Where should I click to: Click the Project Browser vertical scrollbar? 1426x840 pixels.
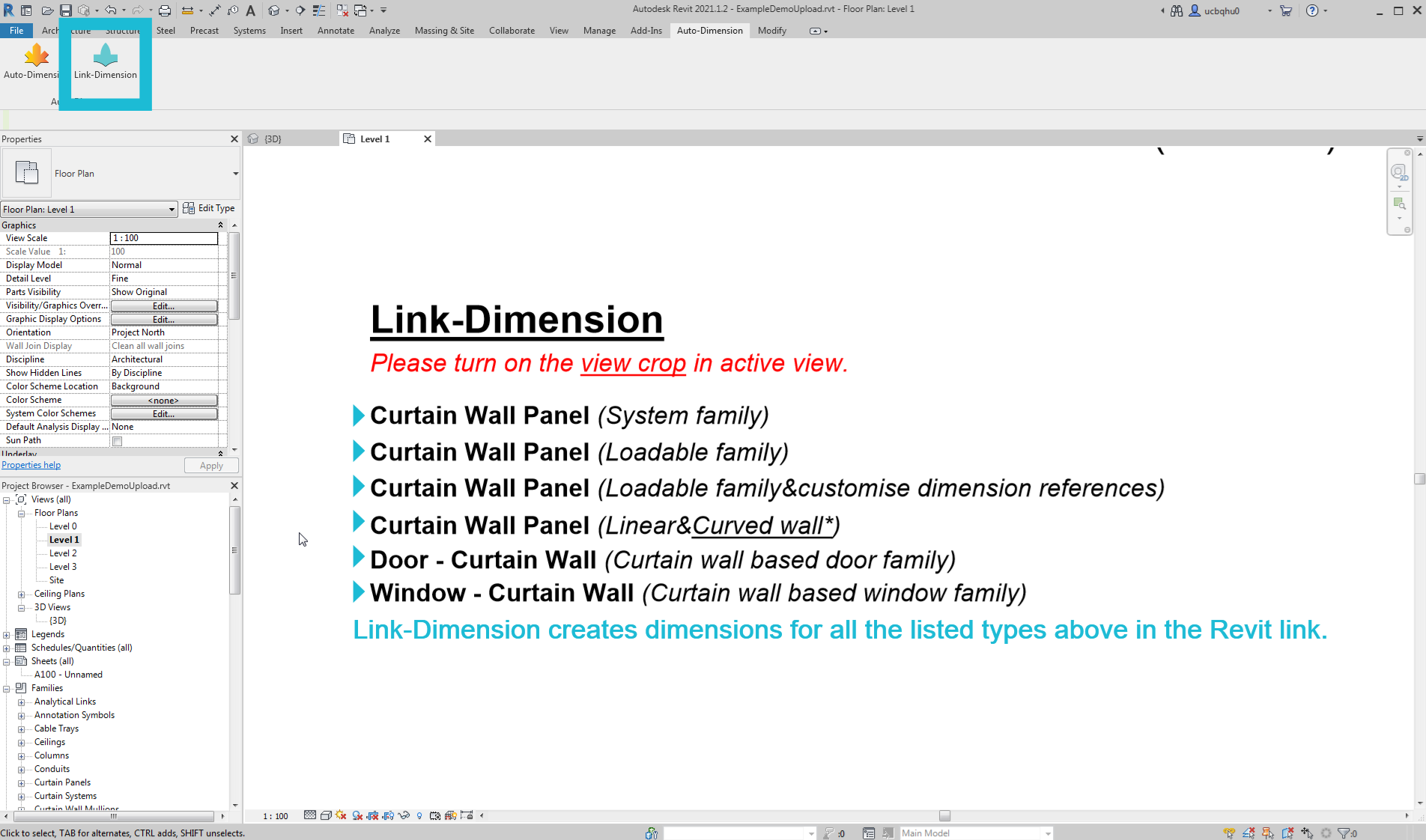click(234, 550)
